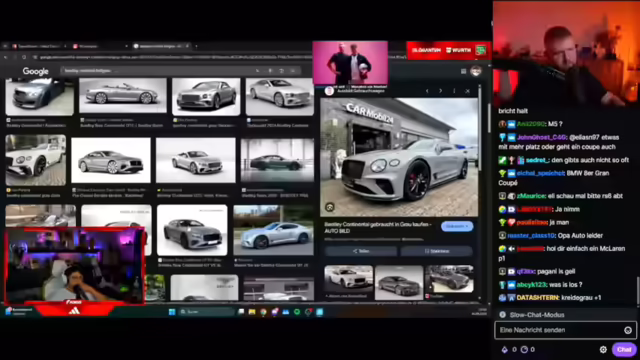Open JohnGhost_C46 chat username
The height and width of the screenshot is (360, 640).
tap(542, 138)
